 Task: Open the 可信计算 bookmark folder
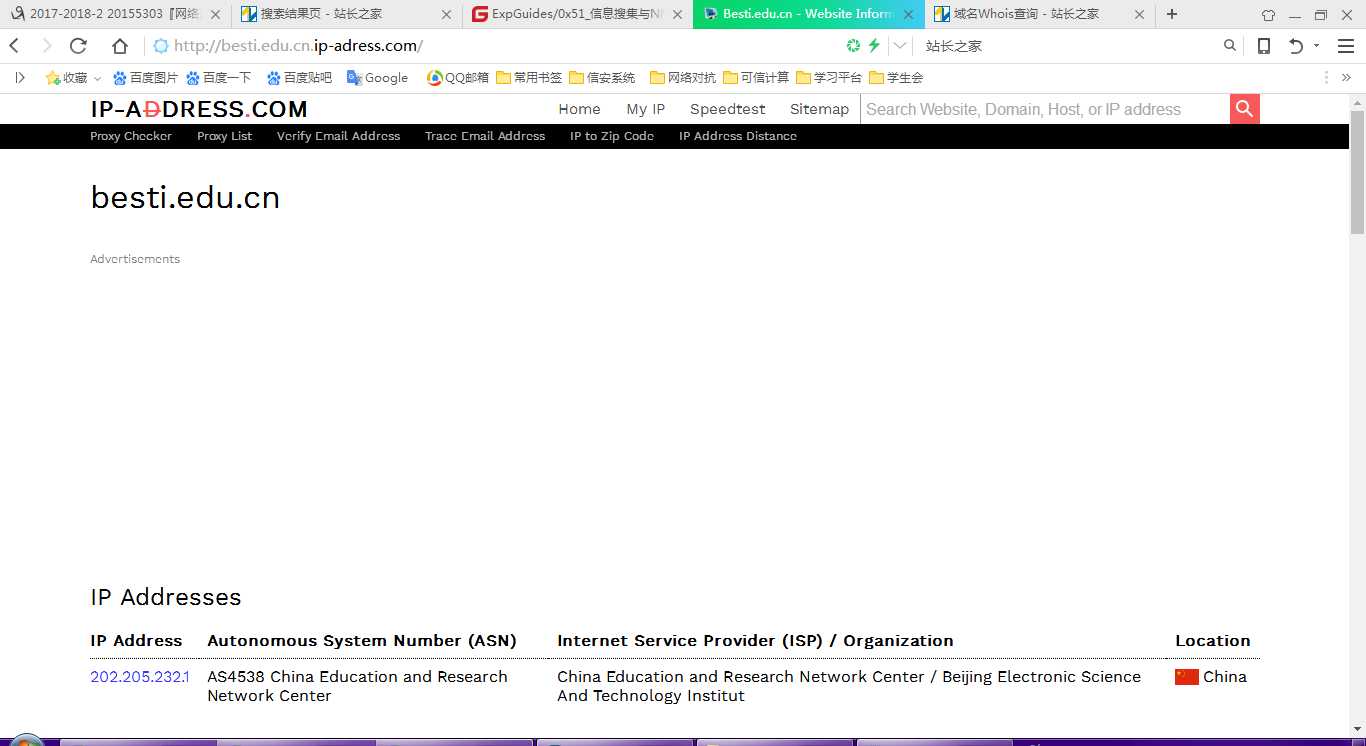(756, 78)
